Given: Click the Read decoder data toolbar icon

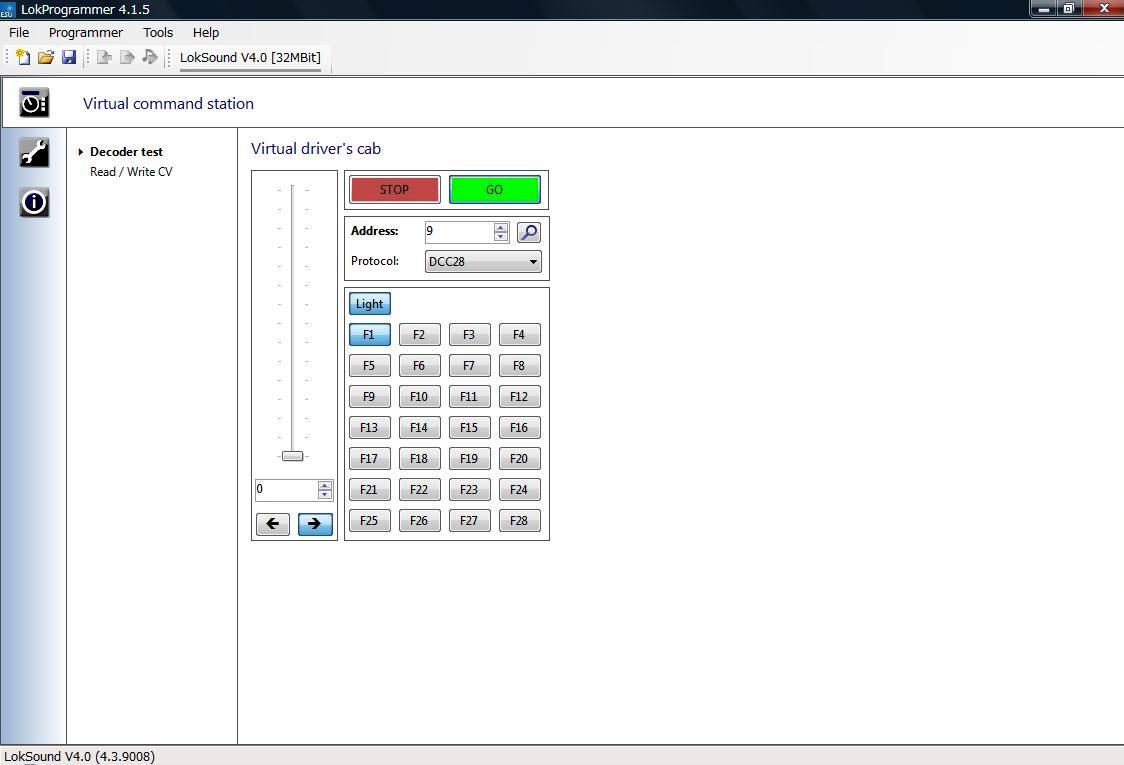Looking at the screenshot, I should (x=105, y=57).
